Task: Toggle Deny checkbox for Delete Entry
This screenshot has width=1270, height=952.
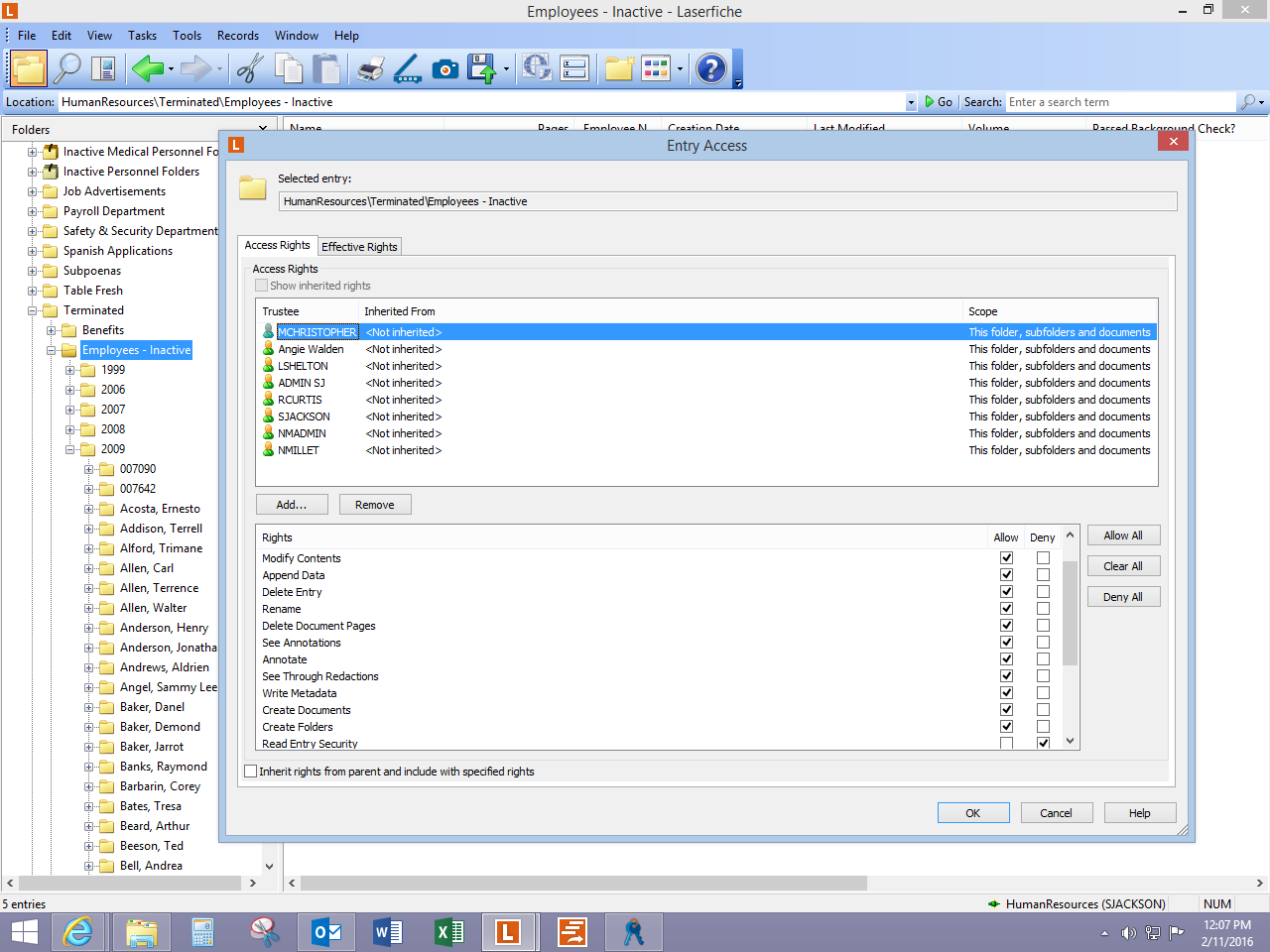Action: pos(1043,592)
